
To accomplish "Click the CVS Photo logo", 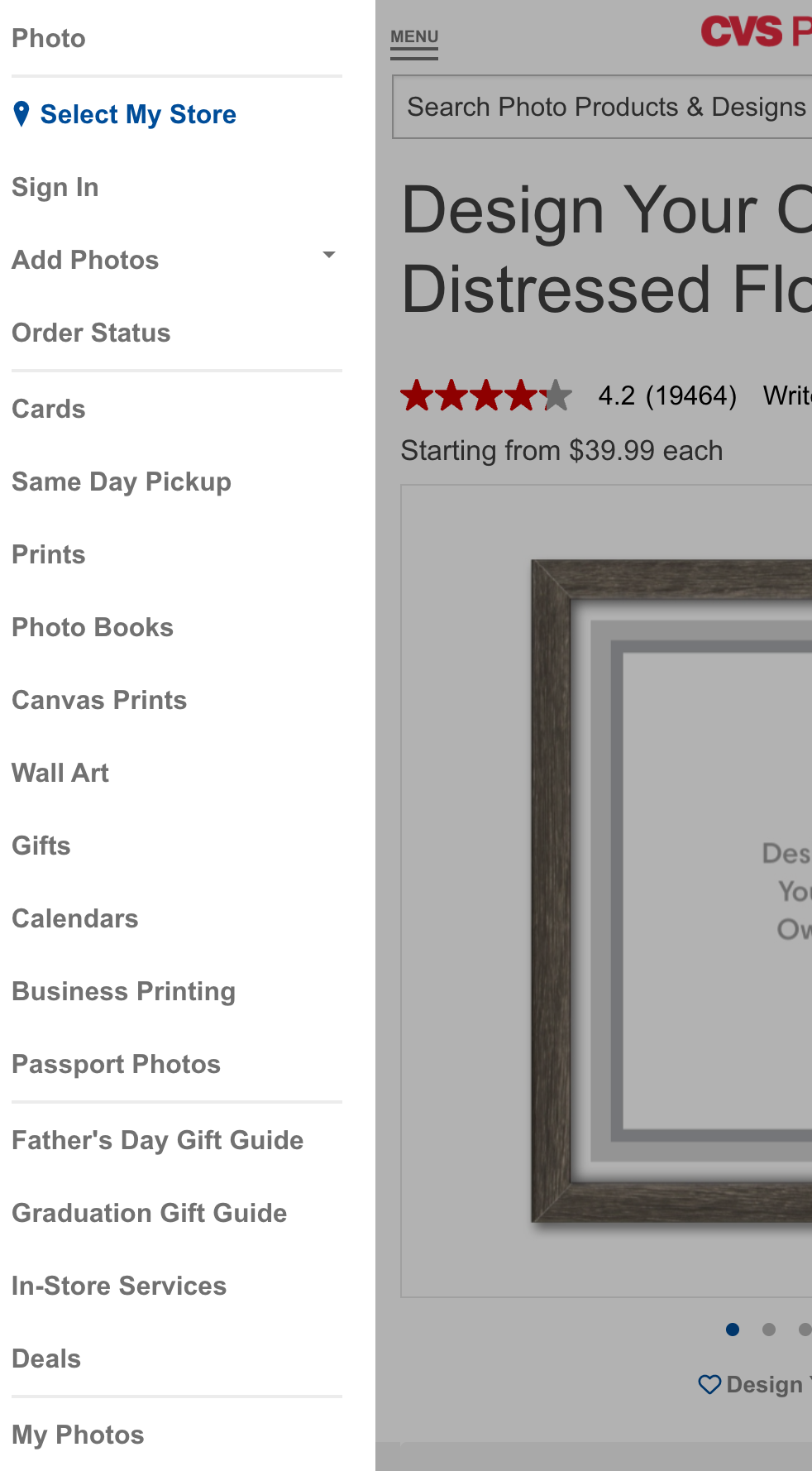I will [x=755, y=32].
